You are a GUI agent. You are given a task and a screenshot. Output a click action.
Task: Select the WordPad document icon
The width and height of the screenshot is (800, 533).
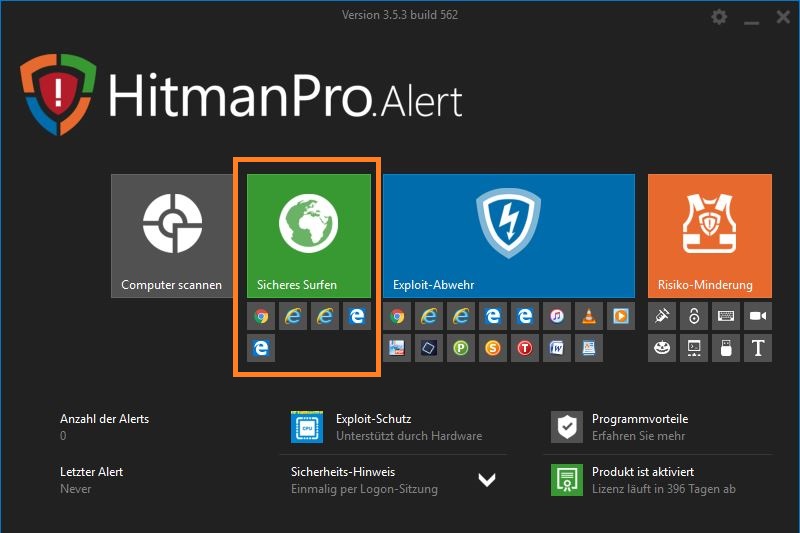click(x=589, y=348)
